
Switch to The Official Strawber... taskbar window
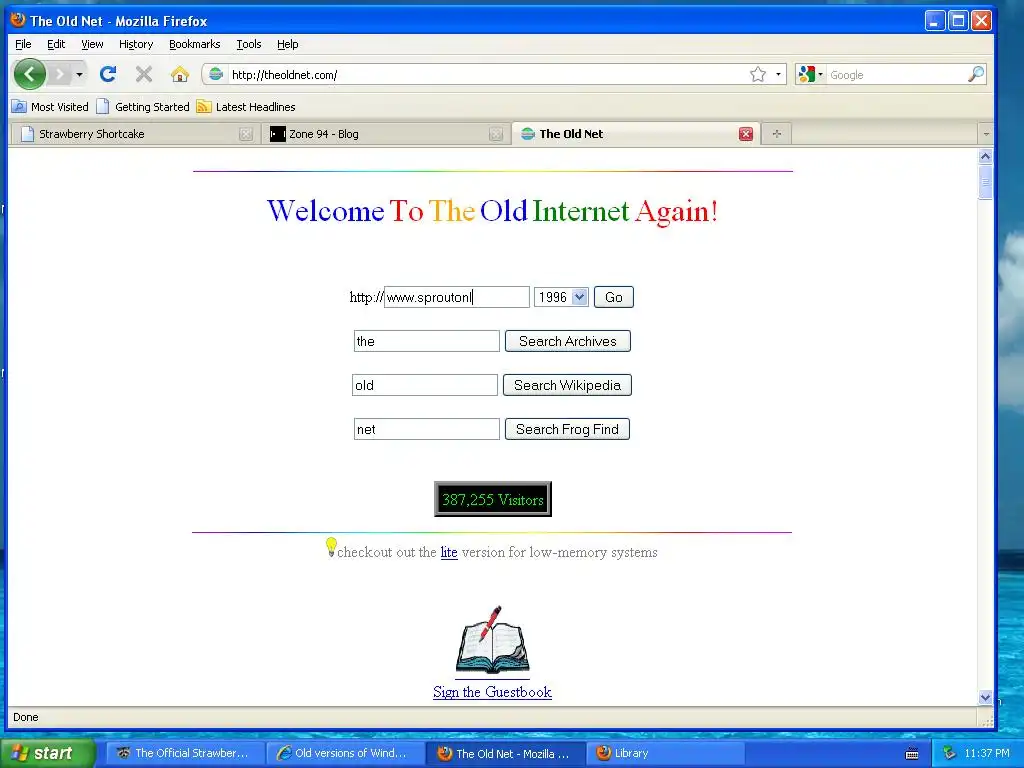pyautogui.click(x=185, y=753)
